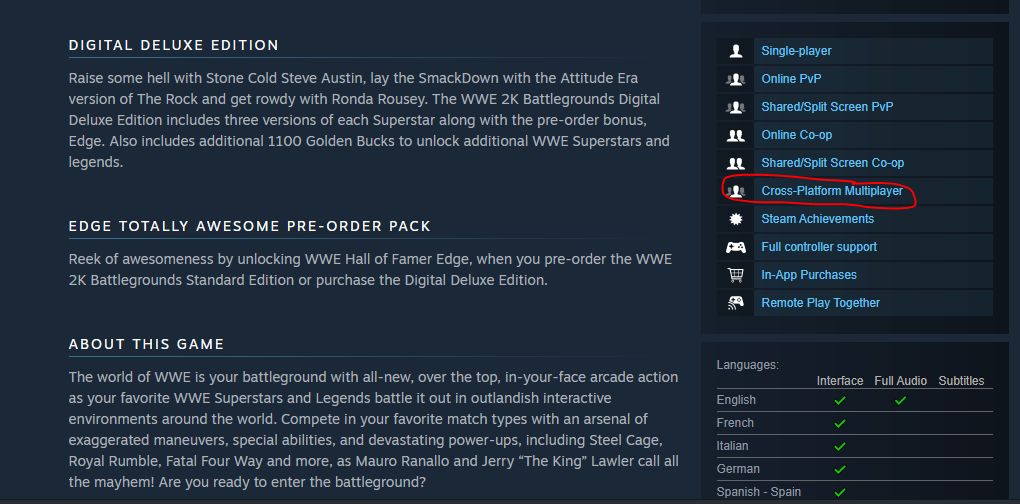The image size is (1020, 504).
Task: Click the Online PvP players icon
Action: click(735, 79)
